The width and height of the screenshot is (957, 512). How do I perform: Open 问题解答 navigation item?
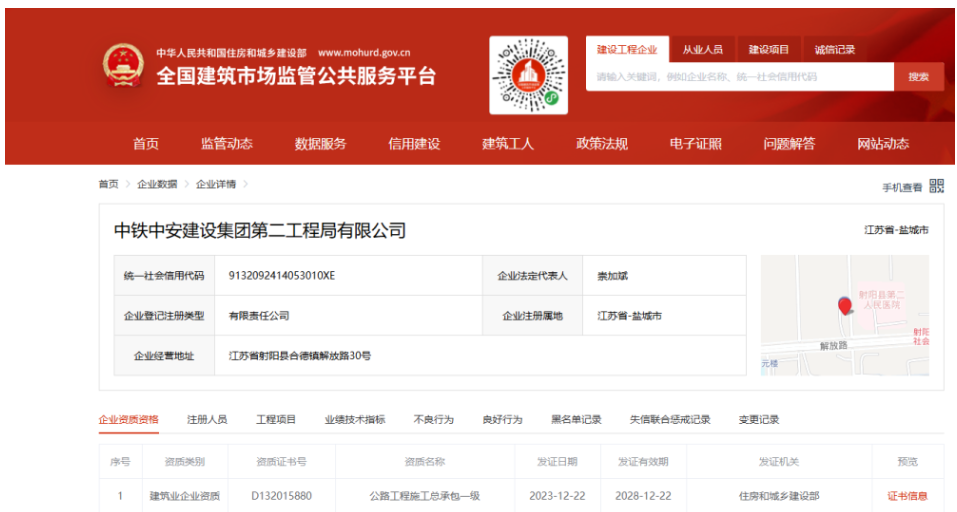(x=789, y=143)
